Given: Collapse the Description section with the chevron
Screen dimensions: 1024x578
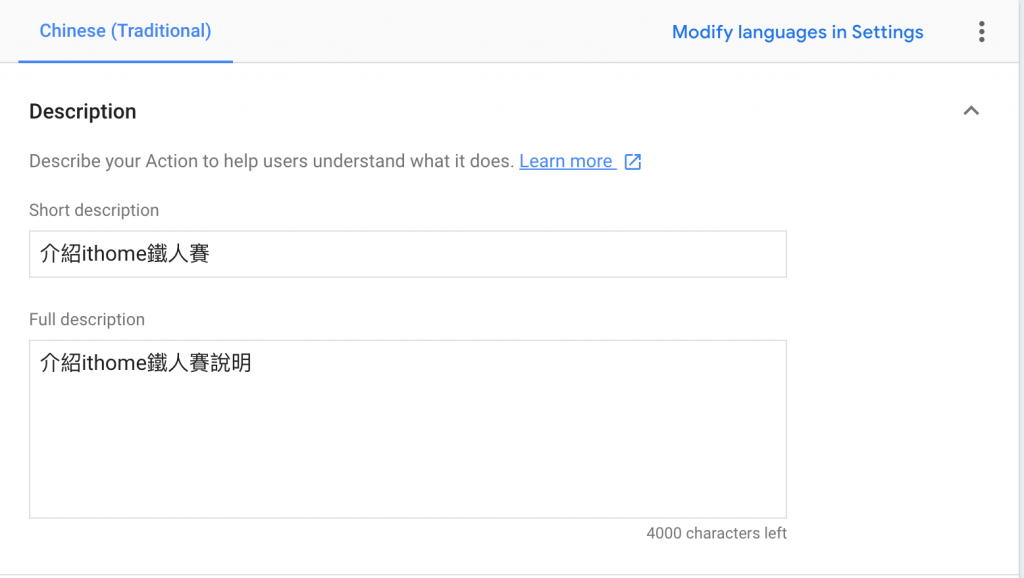Looking at the screenshot, I should pyautogui.click(x=970, y=111).
